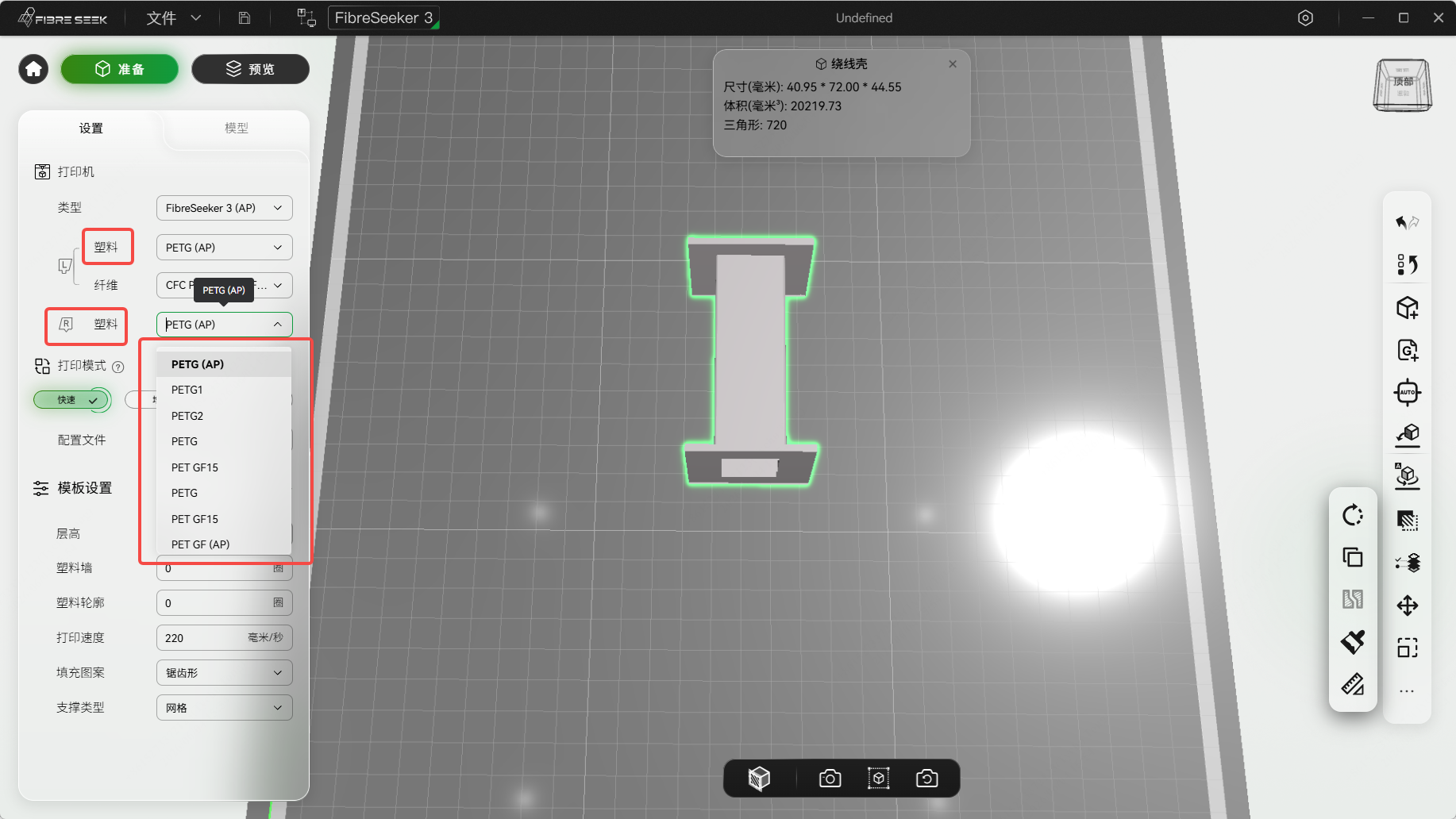1456x819 pixels.
Task: Click the duplicate model icon
Action: pos(1353,557)
